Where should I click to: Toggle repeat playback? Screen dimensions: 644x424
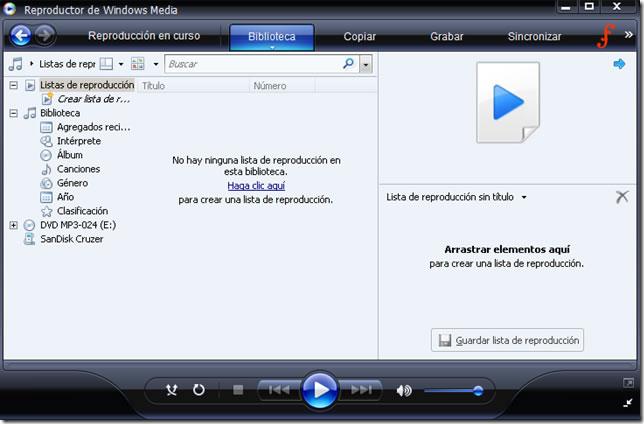click(199, 389)
